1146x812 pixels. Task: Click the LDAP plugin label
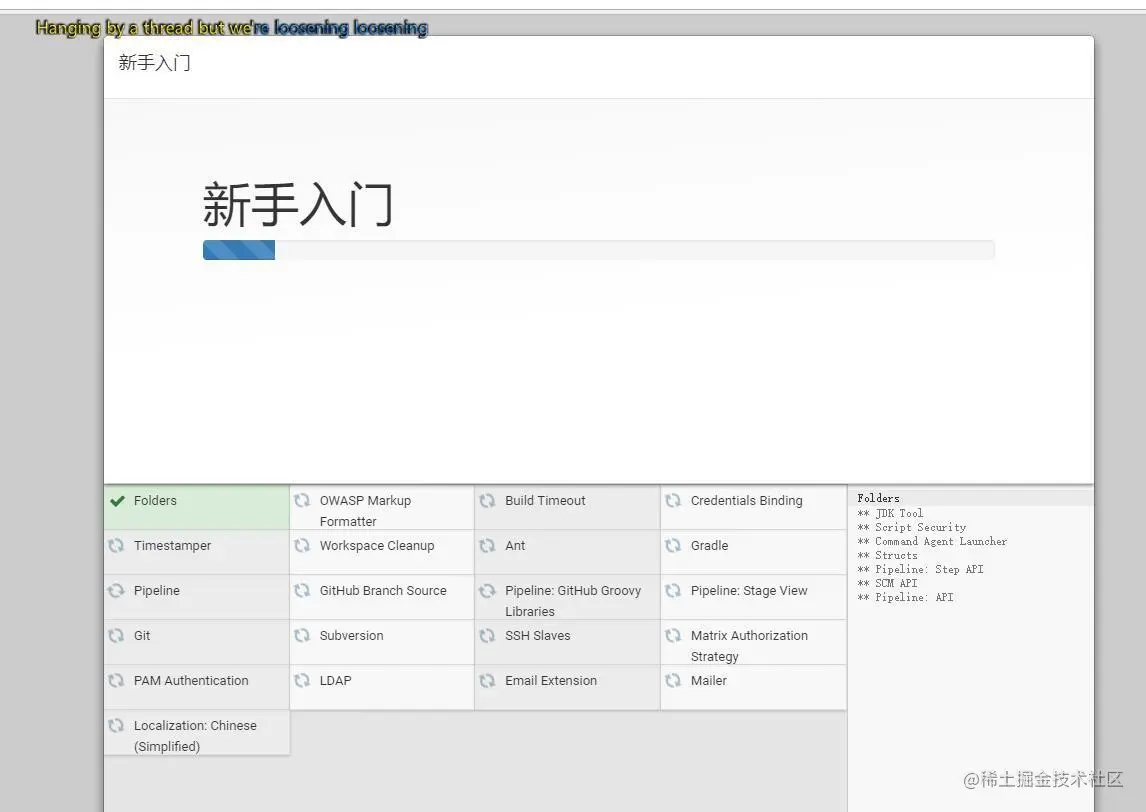point(335,680)
